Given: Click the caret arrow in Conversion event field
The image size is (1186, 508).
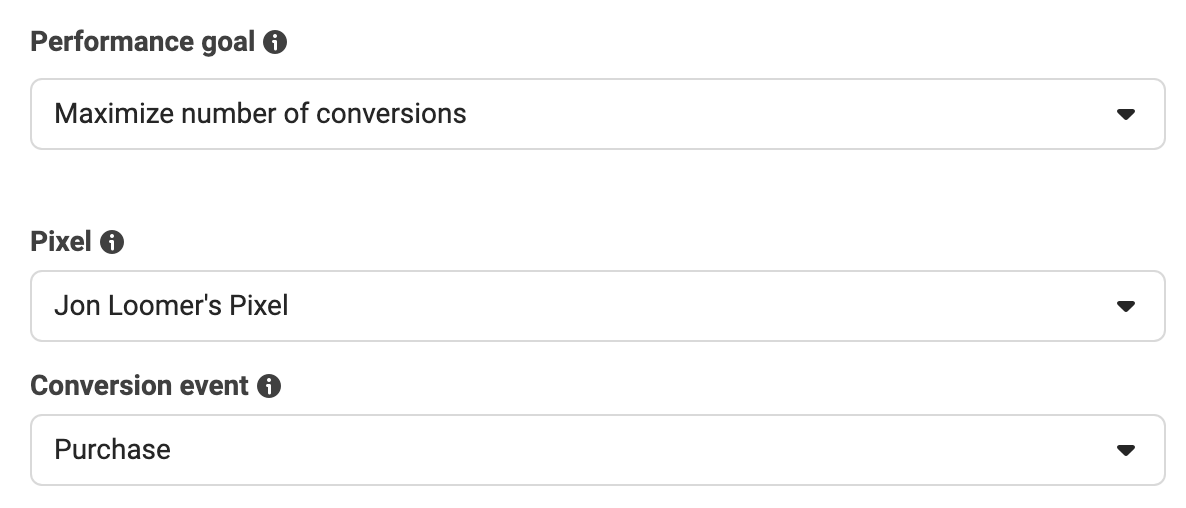Looking at the screenshot, I should tap(1125, 450).
